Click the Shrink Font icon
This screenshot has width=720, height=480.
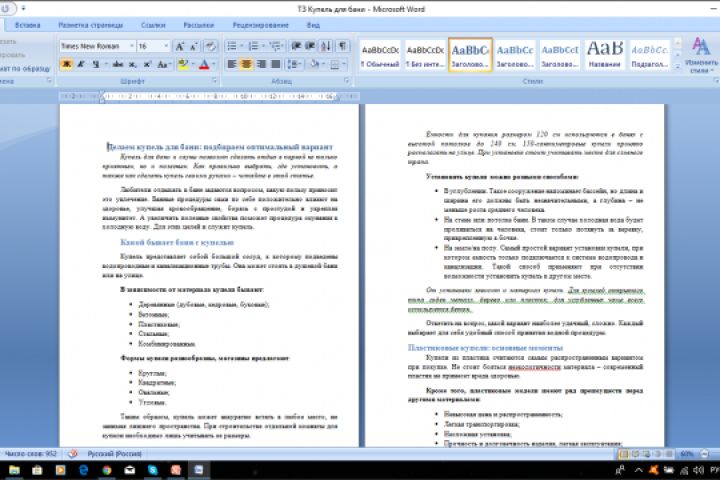pos(194,46)
